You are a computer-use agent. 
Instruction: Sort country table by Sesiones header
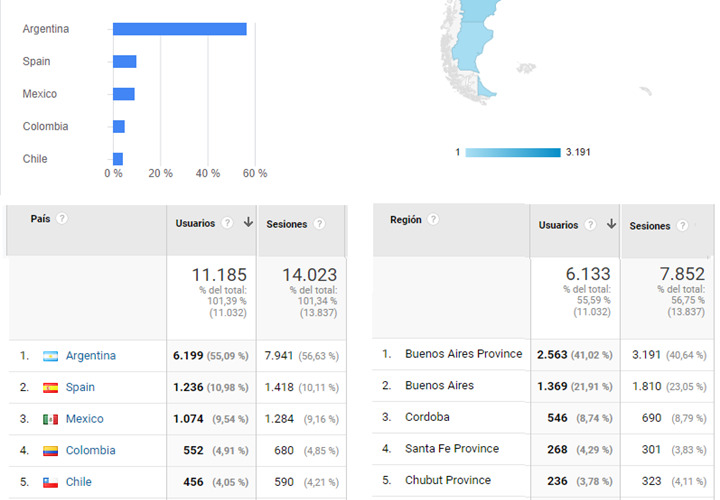(x=287, y=224)
